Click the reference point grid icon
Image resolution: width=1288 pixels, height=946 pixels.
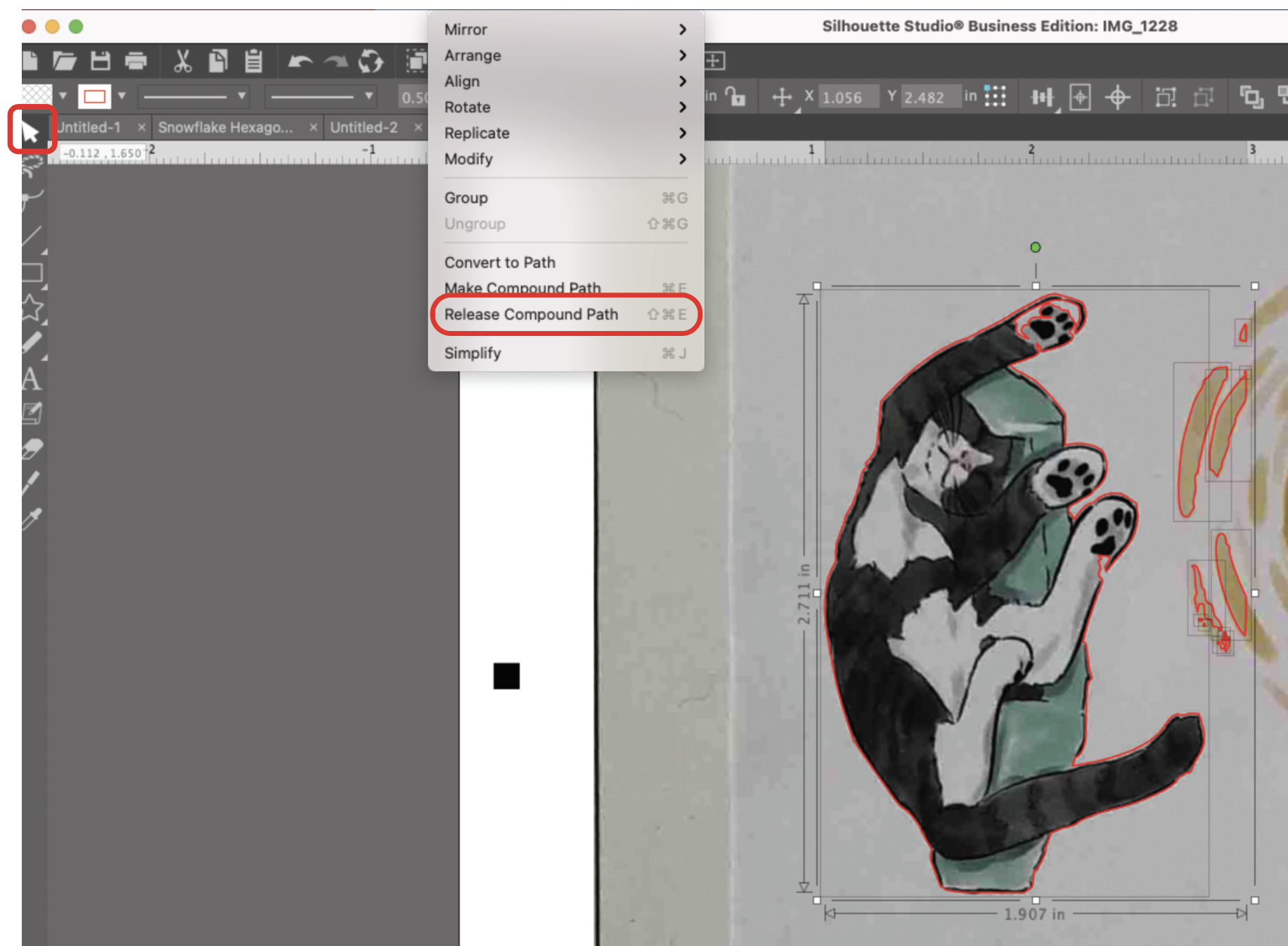point(995,96)
